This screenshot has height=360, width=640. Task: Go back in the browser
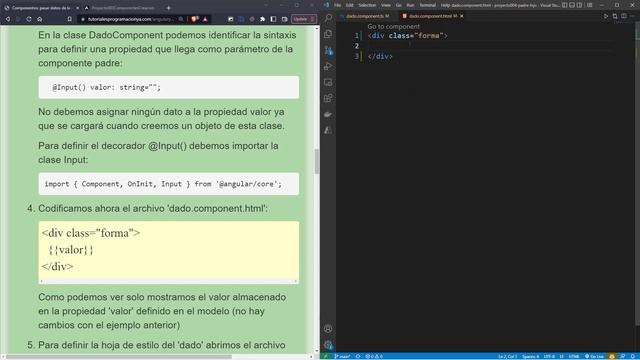click(7, 19)
